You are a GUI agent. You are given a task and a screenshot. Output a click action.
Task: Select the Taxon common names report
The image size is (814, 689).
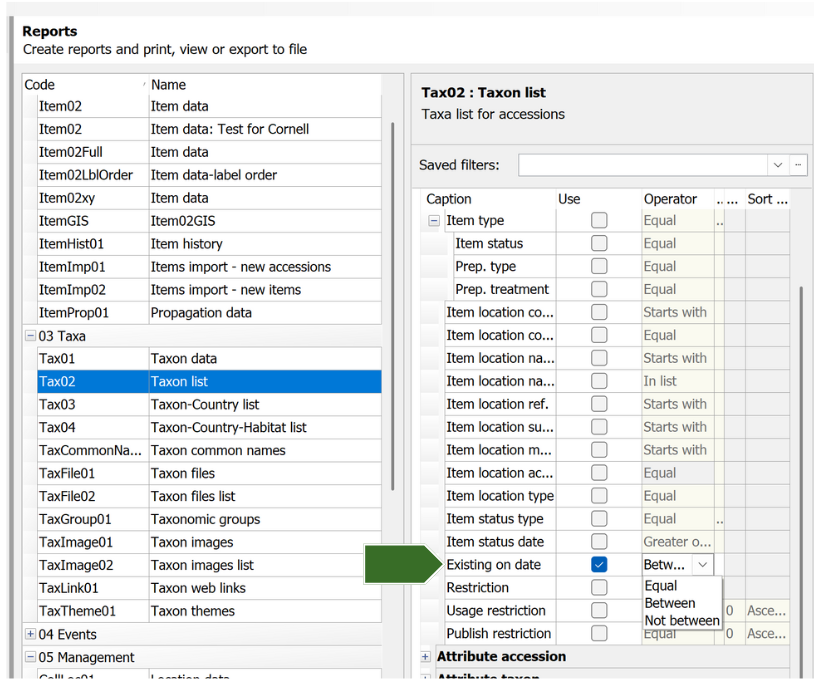(x=210, y=450)
